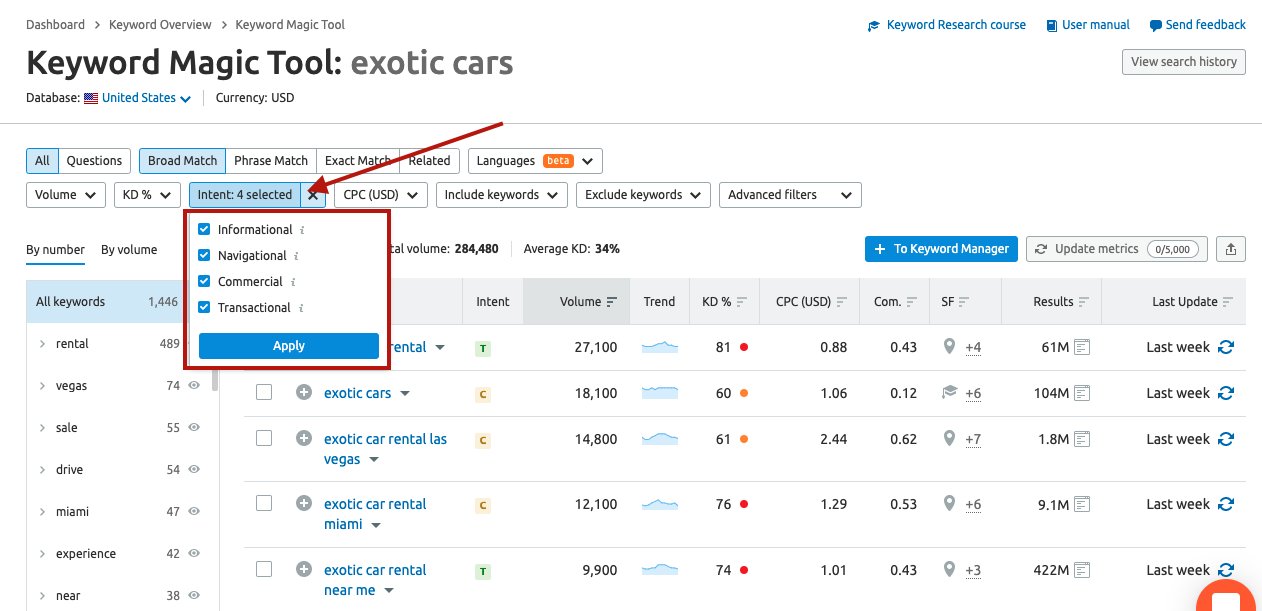Open the CPC (USD) filter dropdown
Viewport: 1262px width, 611px height.
(381, 195)
